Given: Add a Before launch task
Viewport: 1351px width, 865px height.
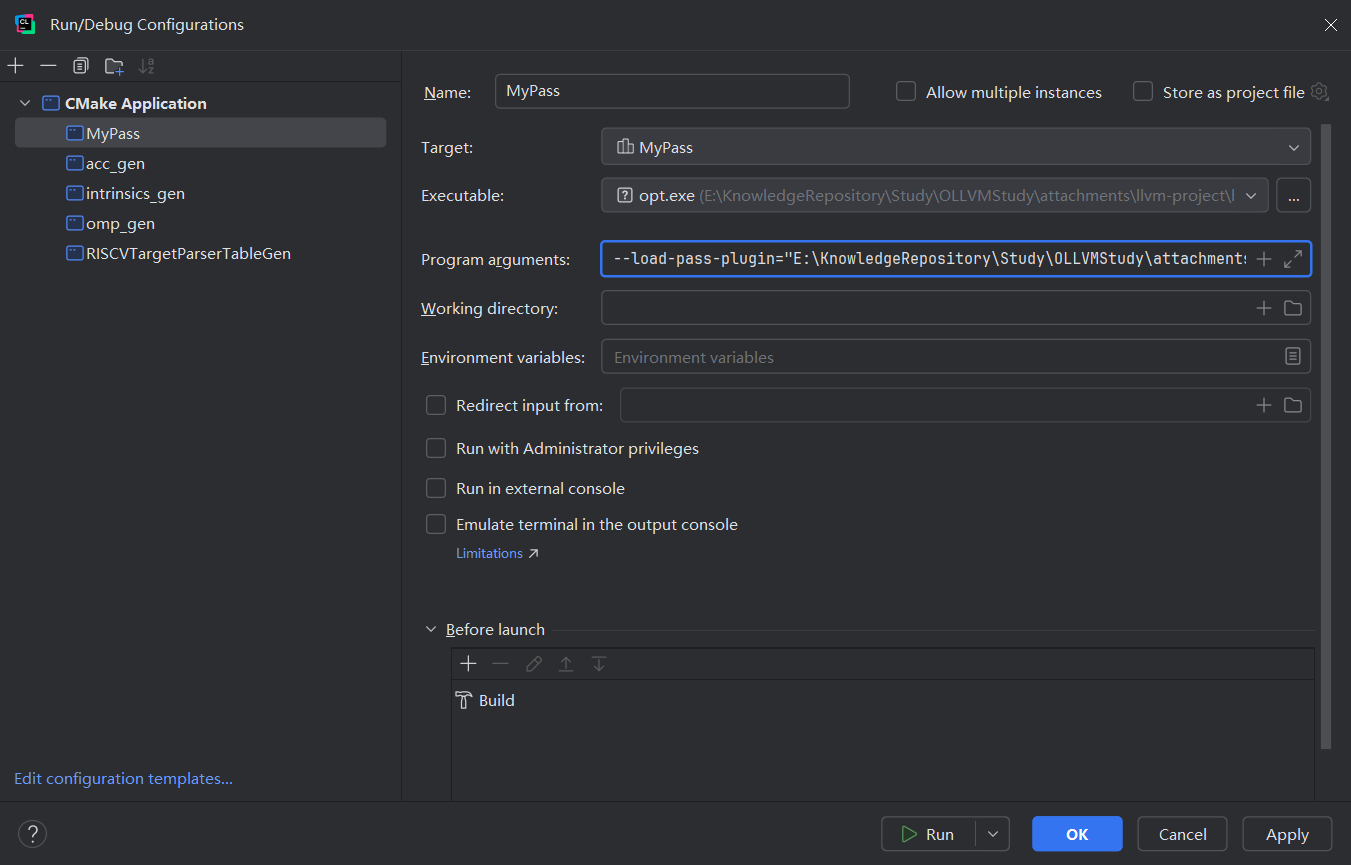Looking at the screenshot, I should pyautogui.click(x=468, y=664).
